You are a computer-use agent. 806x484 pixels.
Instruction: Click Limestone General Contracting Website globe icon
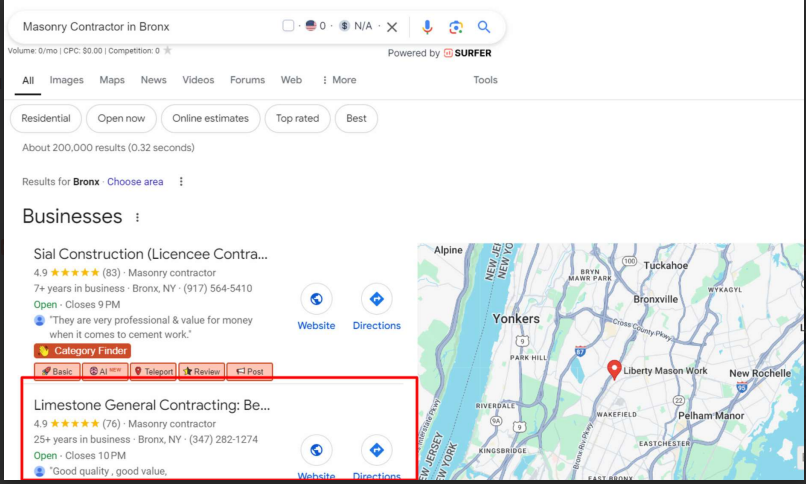click(x=316, y=450)
